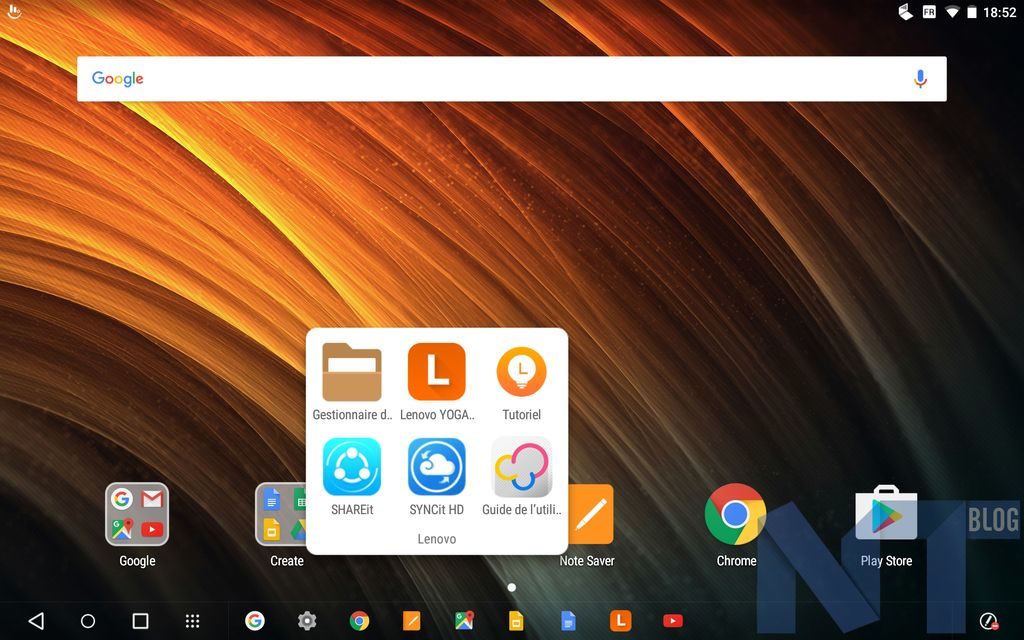Viewport: 1024px width, 640px height.
Task: Open Google Maps in the taskbar
Action: [x=464, y=620]
